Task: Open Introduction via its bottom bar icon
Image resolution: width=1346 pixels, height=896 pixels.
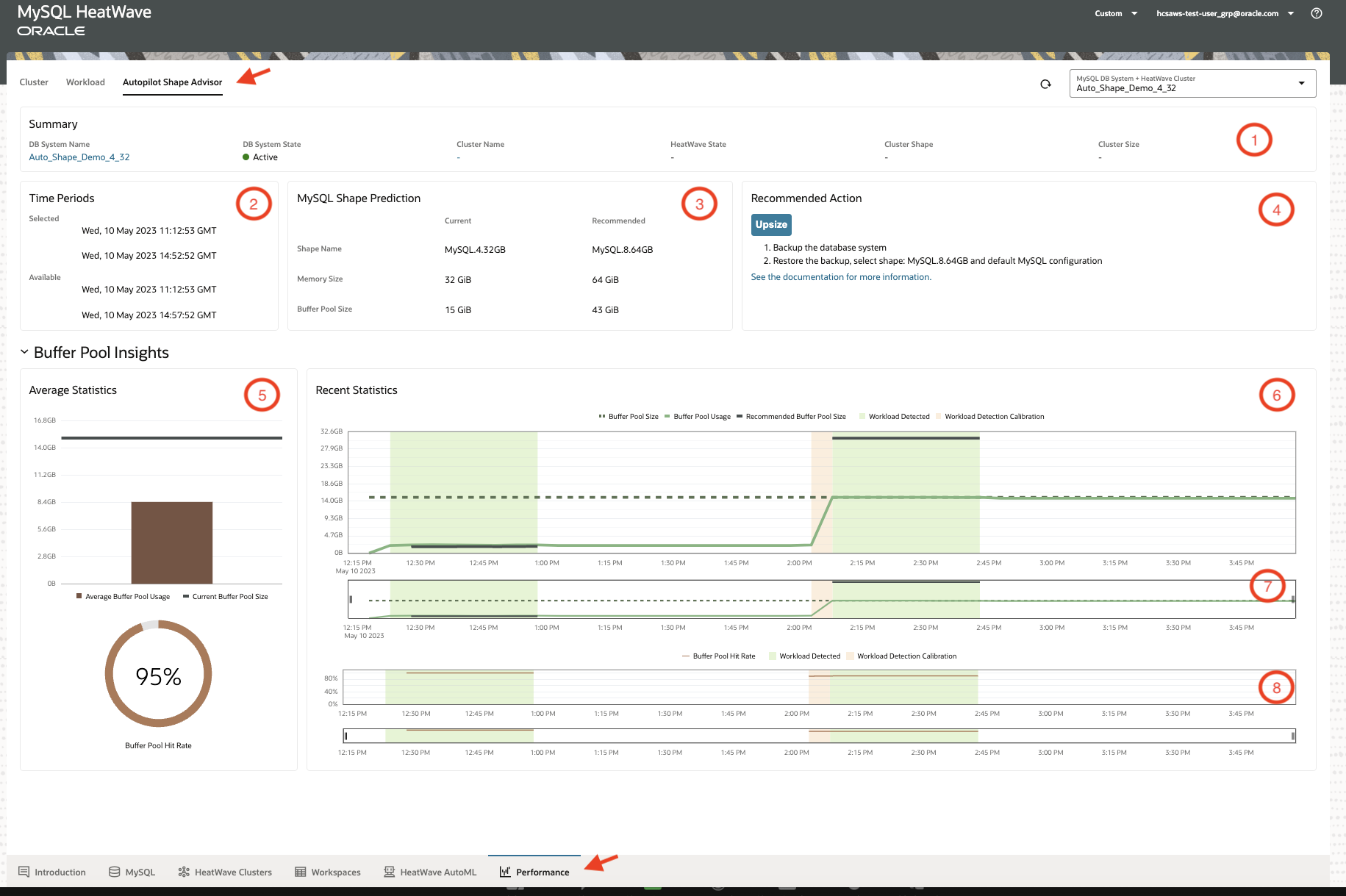Action: pyautogui.click(x=24, y=872)
